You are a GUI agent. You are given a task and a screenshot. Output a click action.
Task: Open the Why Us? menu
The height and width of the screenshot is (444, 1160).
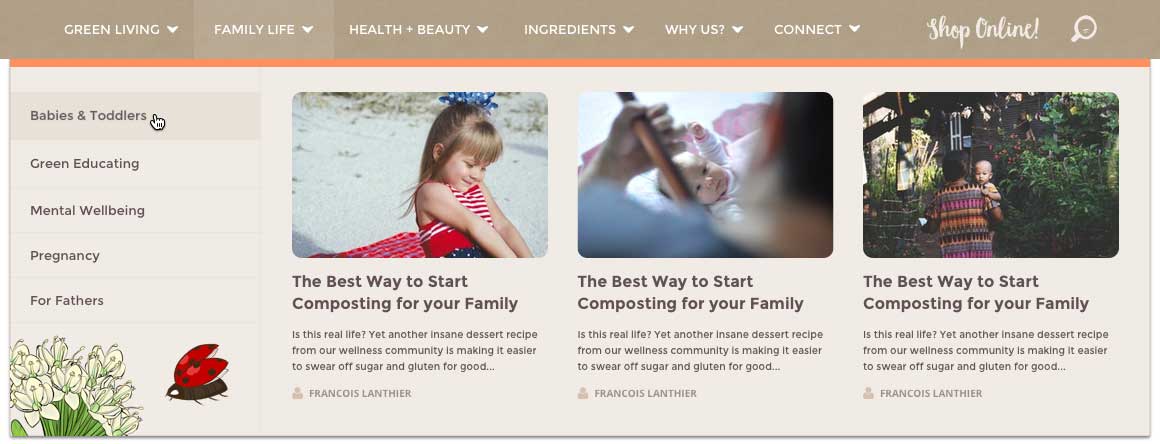point(704,30)
